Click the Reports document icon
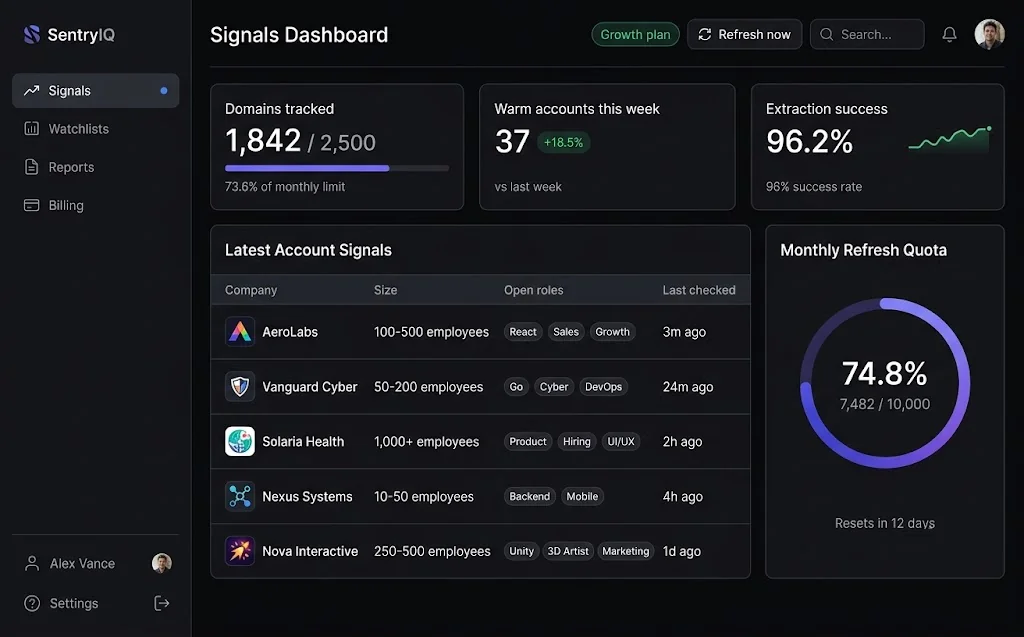Screen dimensions: 1024x637 (31, 167)
